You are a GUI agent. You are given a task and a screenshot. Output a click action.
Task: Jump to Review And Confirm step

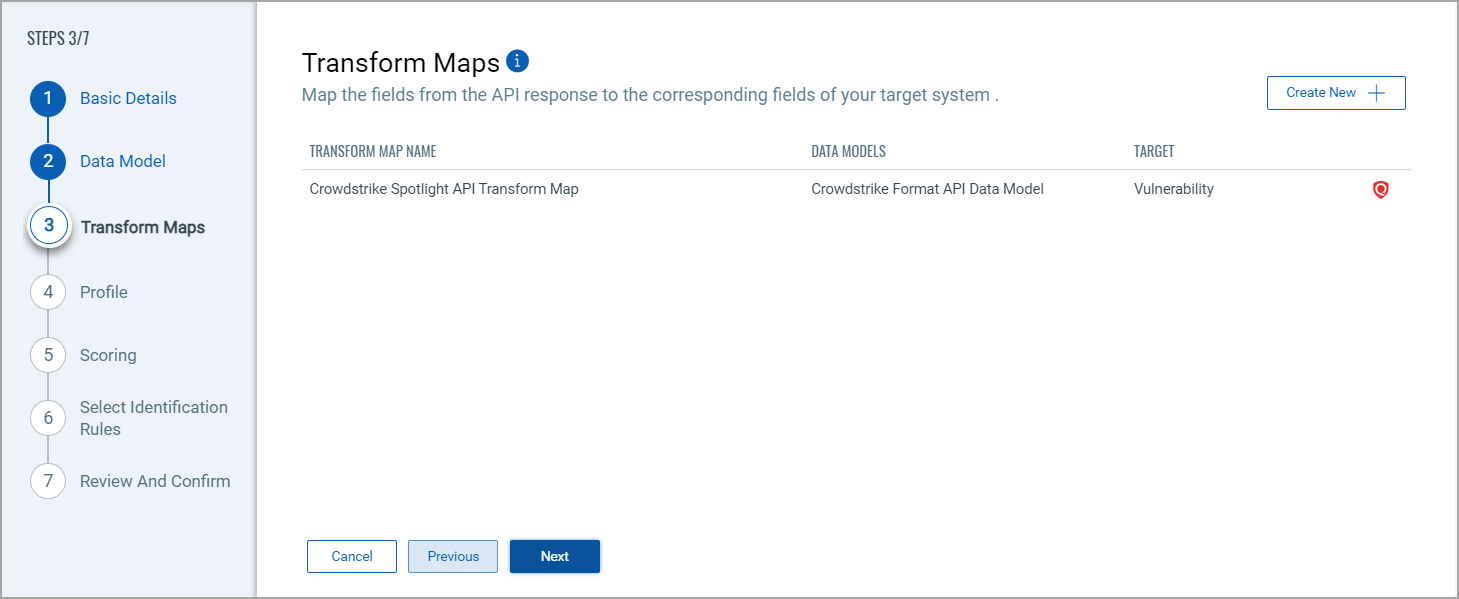pyautogui.click(x=155, y=481)
